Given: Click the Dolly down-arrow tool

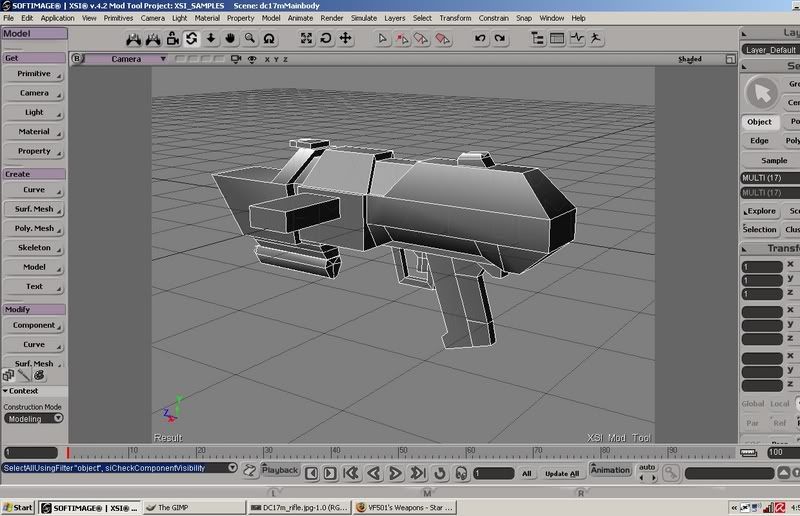Looking at the screenshot, I should [211, 38].
